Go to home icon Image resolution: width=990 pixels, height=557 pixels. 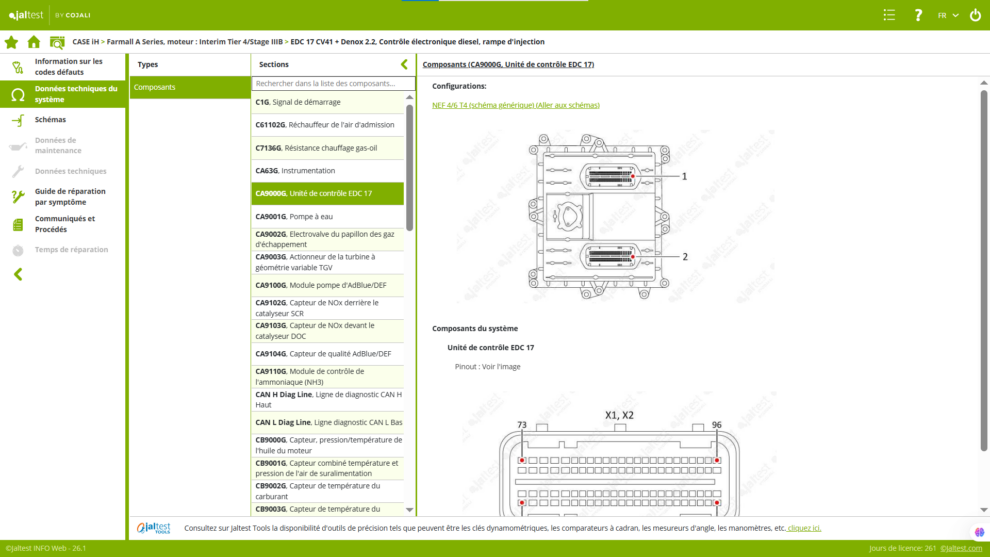[34, 42]
